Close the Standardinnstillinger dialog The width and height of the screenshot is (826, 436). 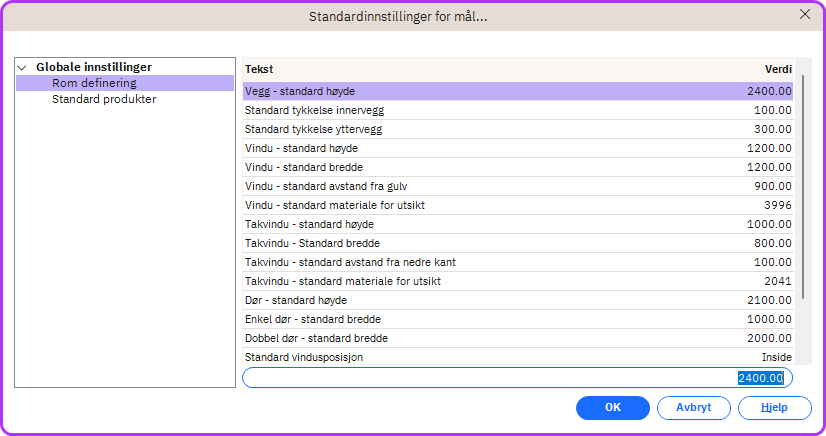pos(804,15)
